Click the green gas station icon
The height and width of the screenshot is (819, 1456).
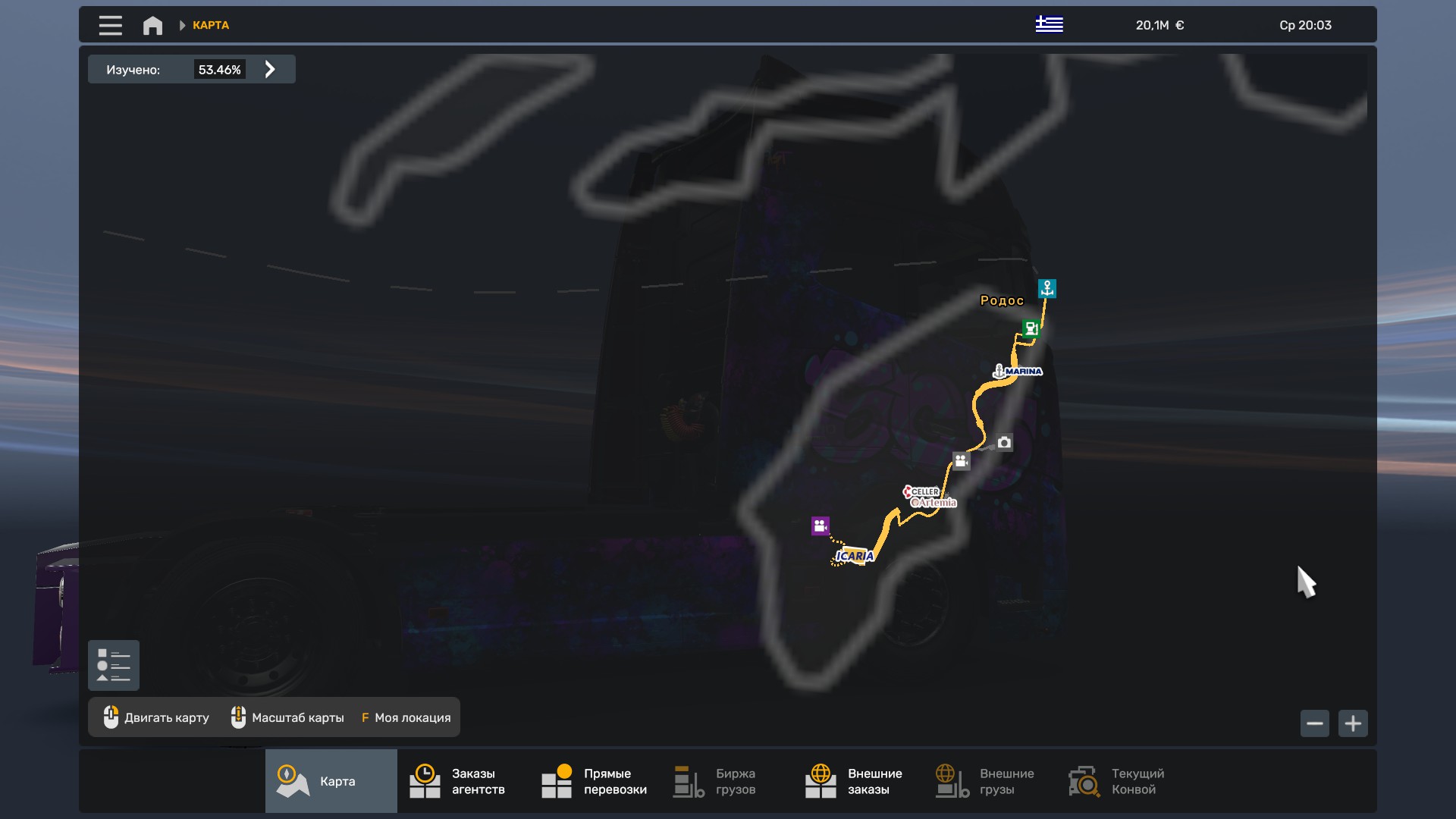1031,328
